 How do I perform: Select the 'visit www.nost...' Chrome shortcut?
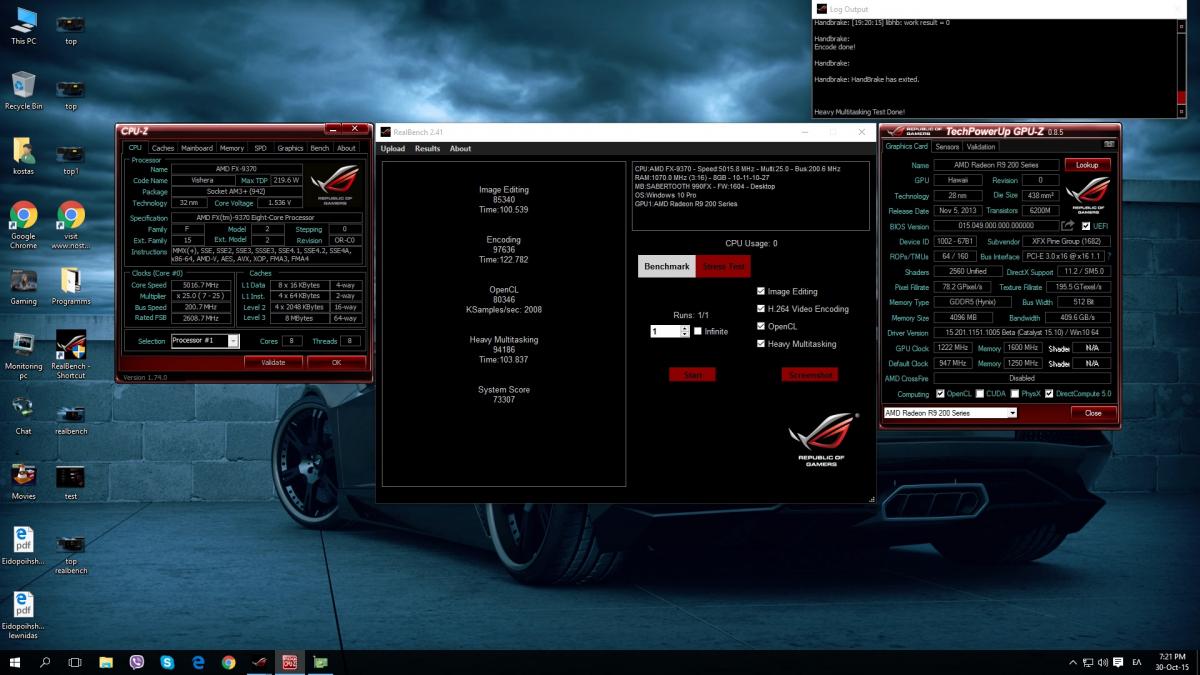[70, 225]
